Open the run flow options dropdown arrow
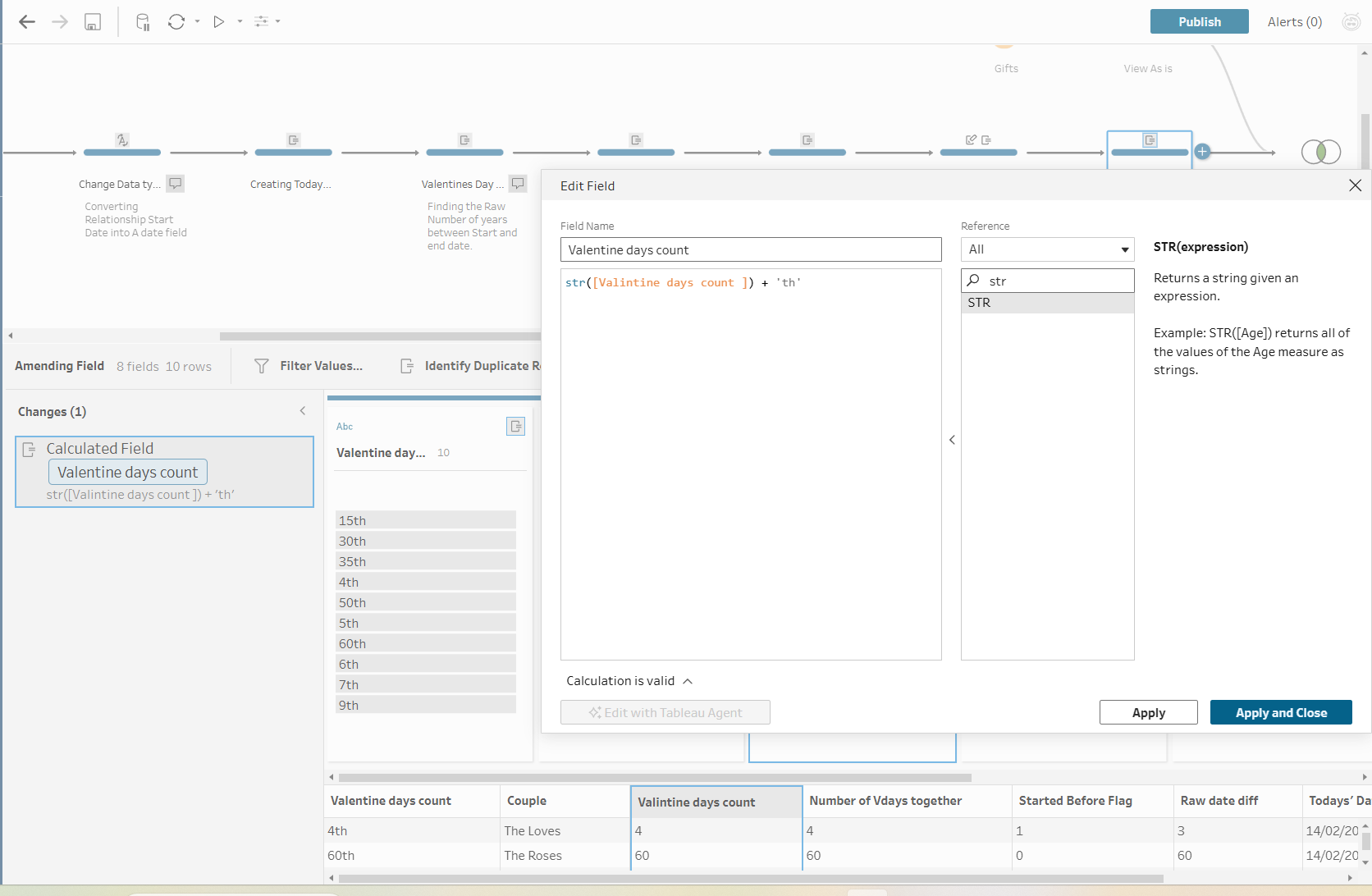This screenshot has width=1372, height=896. 240,22
